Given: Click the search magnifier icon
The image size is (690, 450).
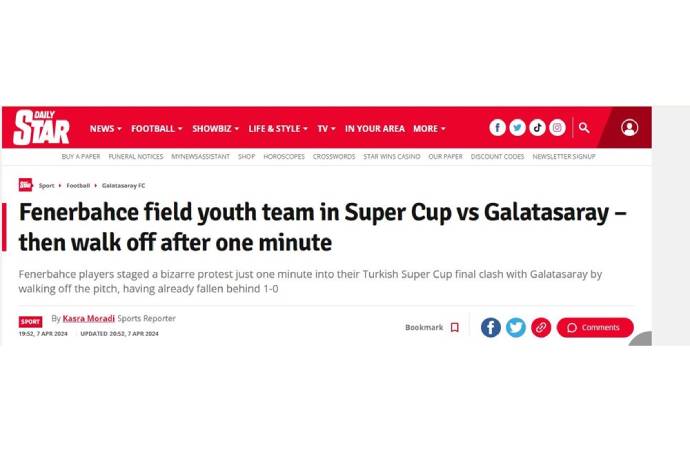Looking at the screenshot, I should [x=584, y=128].
